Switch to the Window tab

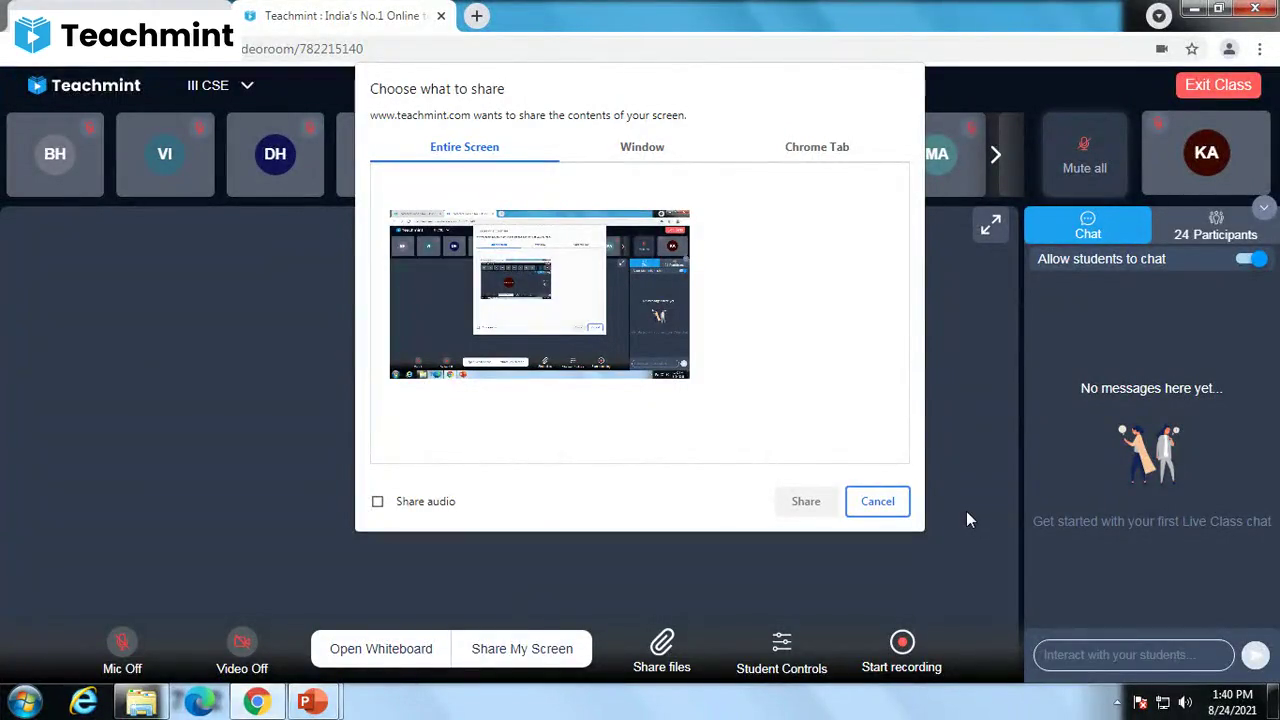[x=642, y=147]
